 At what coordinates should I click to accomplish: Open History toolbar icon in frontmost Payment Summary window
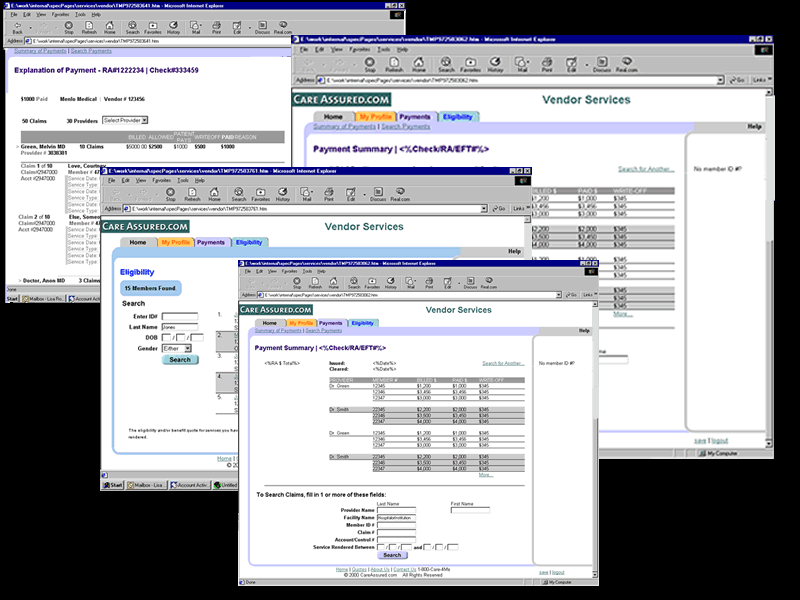[x=391, y=283]
